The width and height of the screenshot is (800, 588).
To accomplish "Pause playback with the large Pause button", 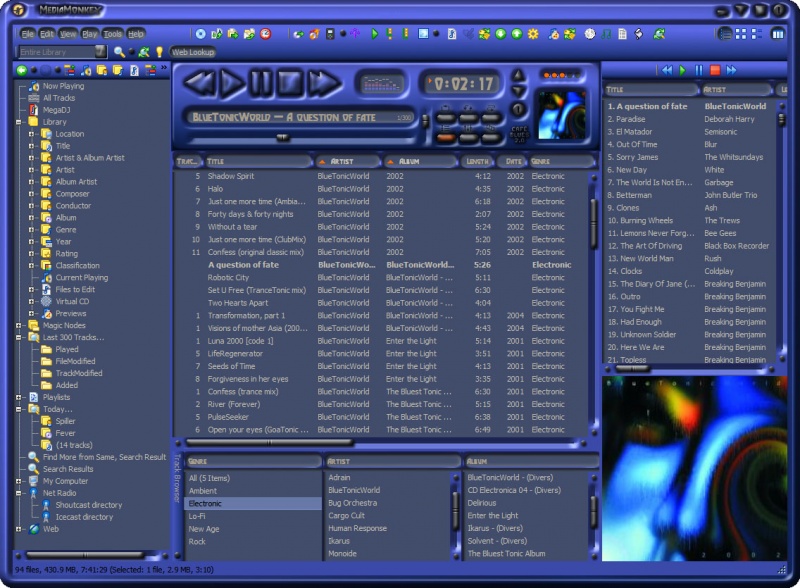I will (x=261, y=83).
